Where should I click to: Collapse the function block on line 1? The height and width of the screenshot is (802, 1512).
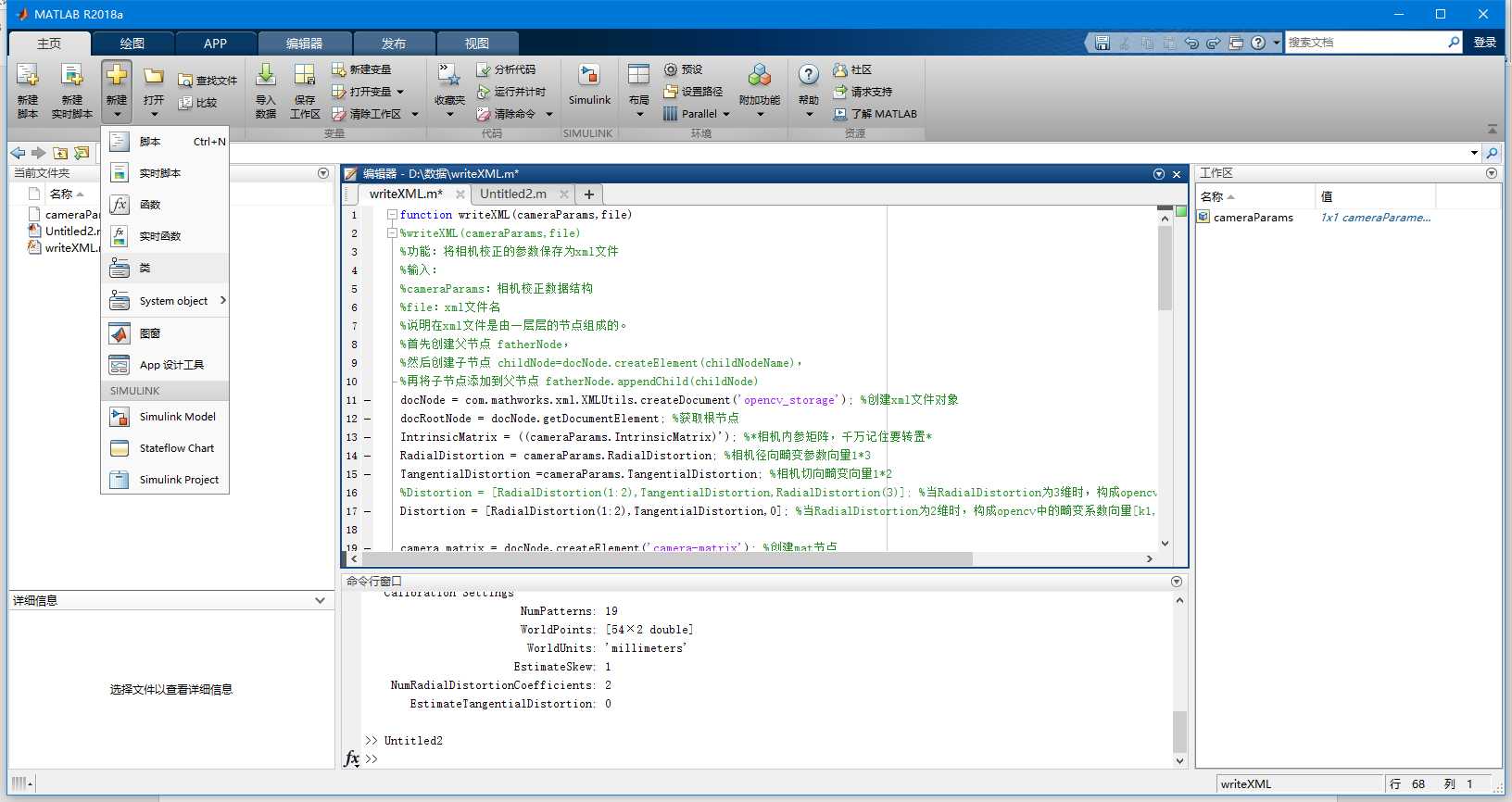coord(392,215)
